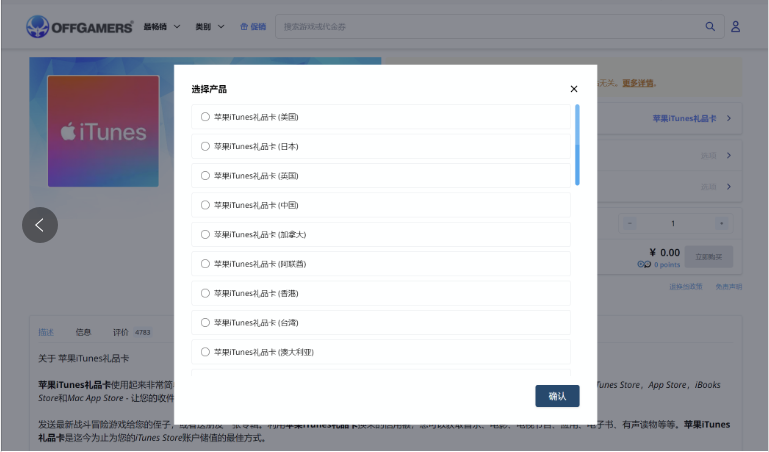Click the 立即购买 buy now button
Viewport: 769px width, 452px height.
point(709,256)
